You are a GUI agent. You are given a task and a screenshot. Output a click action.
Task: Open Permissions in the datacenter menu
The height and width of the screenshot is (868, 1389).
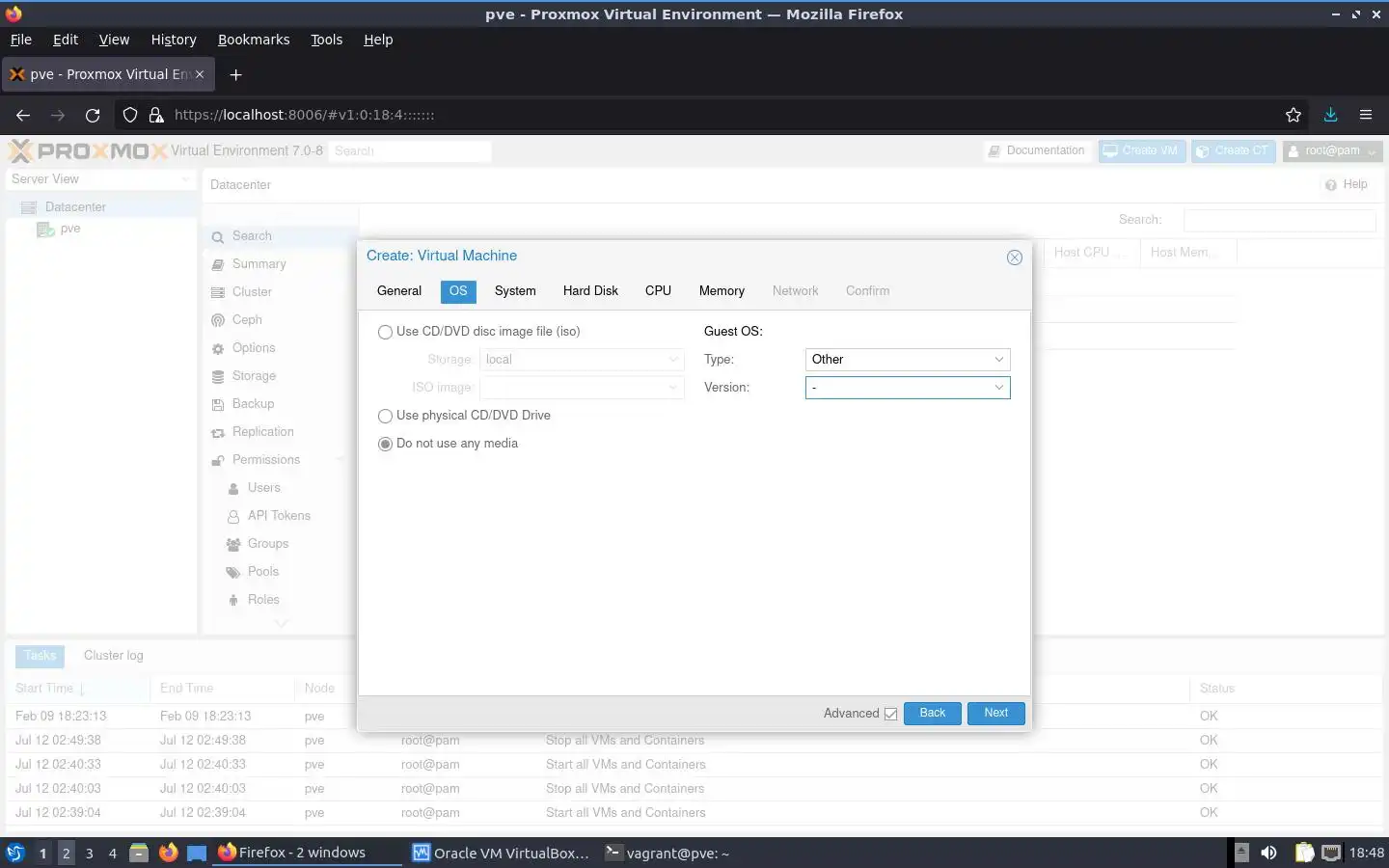[266, 460]
